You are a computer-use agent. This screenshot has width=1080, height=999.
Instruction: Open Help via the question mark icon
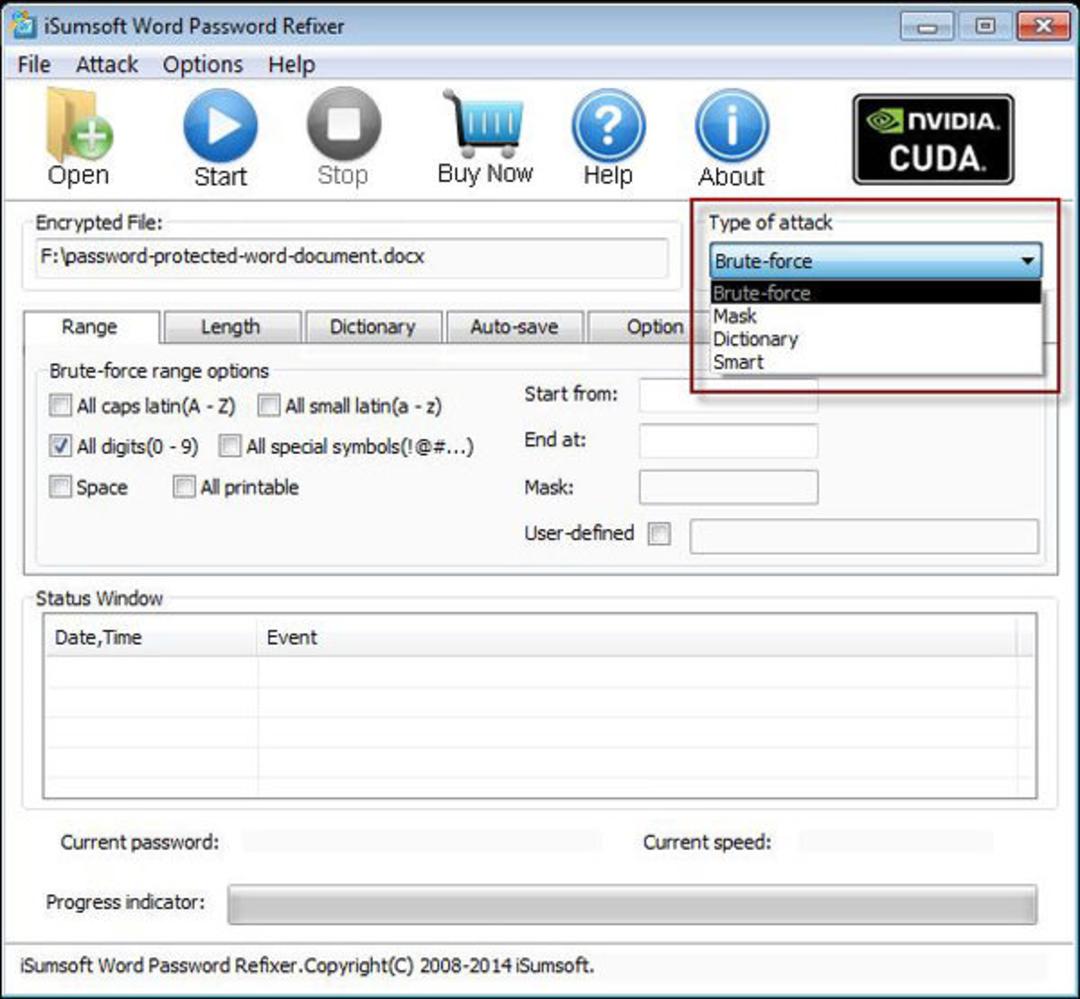(608, 126)
